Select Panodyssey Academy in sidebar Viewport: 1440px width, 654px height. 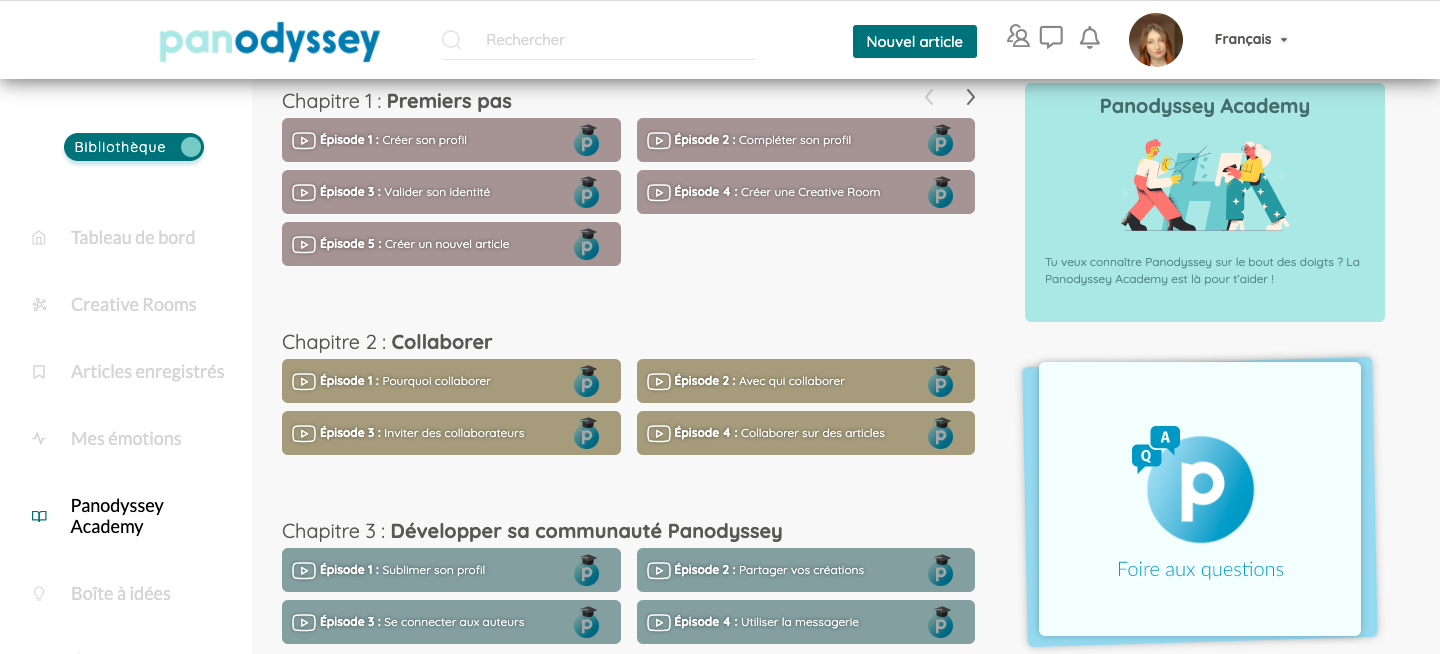pos(117,516)
